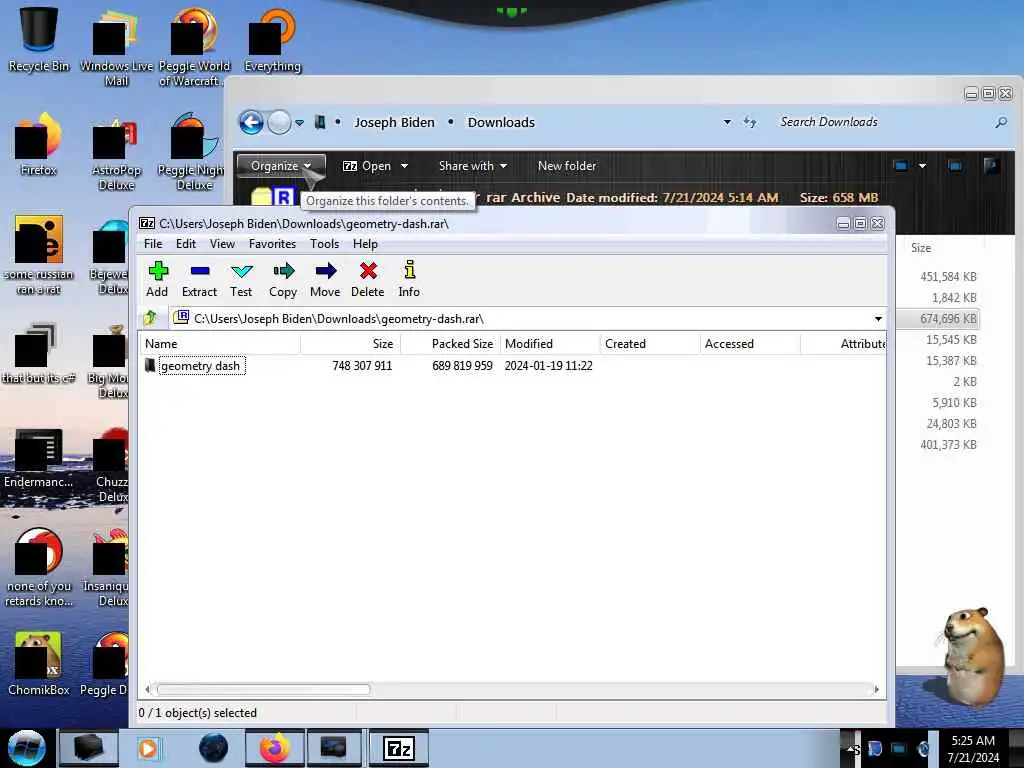Run Test on the archive
This screenshot has height=768, width=1024.
tap(241, 280)
